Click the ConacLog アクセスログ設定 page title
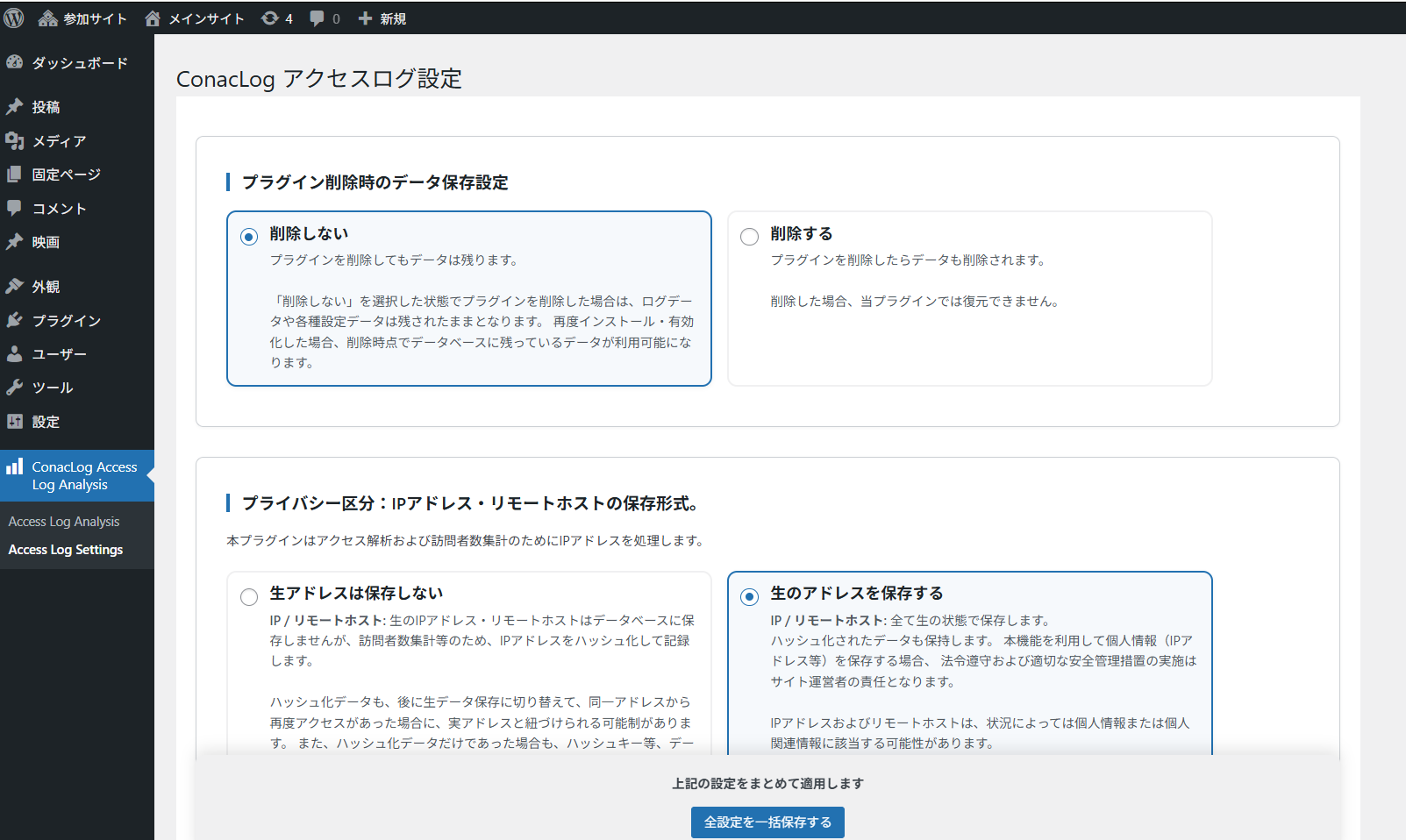The image size is (1406, 840). point(319,79)
